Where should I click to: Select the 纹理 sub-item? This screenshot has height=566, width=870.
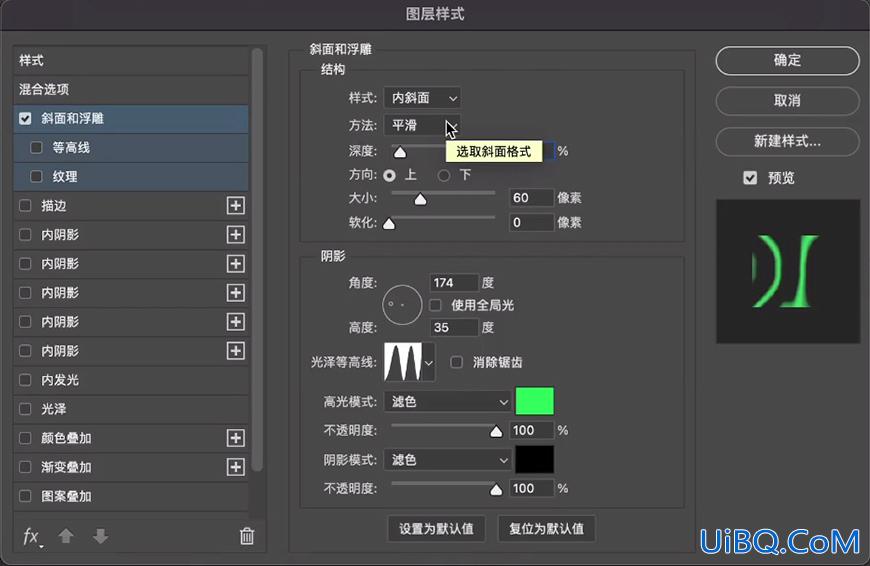(131, 176)
